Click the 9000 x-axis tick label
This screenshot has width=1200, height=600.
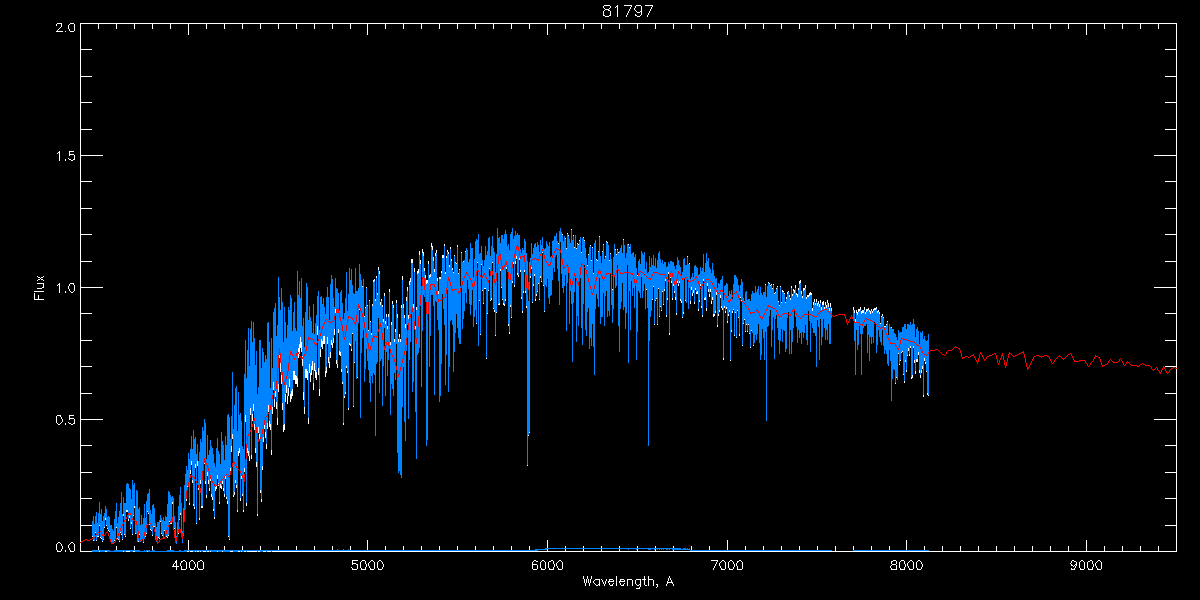[x=1087, y=565]
